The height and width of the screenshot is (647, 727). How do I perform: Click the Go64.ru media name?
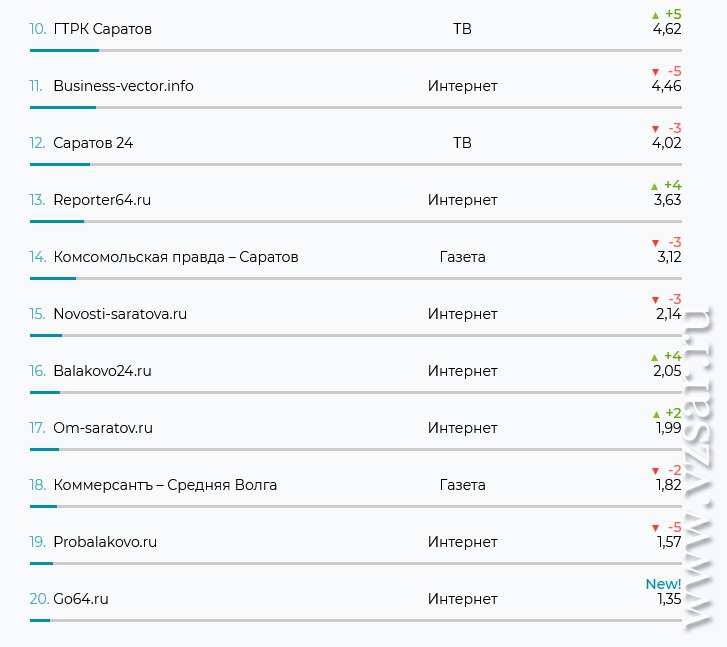tap(81, 599)
